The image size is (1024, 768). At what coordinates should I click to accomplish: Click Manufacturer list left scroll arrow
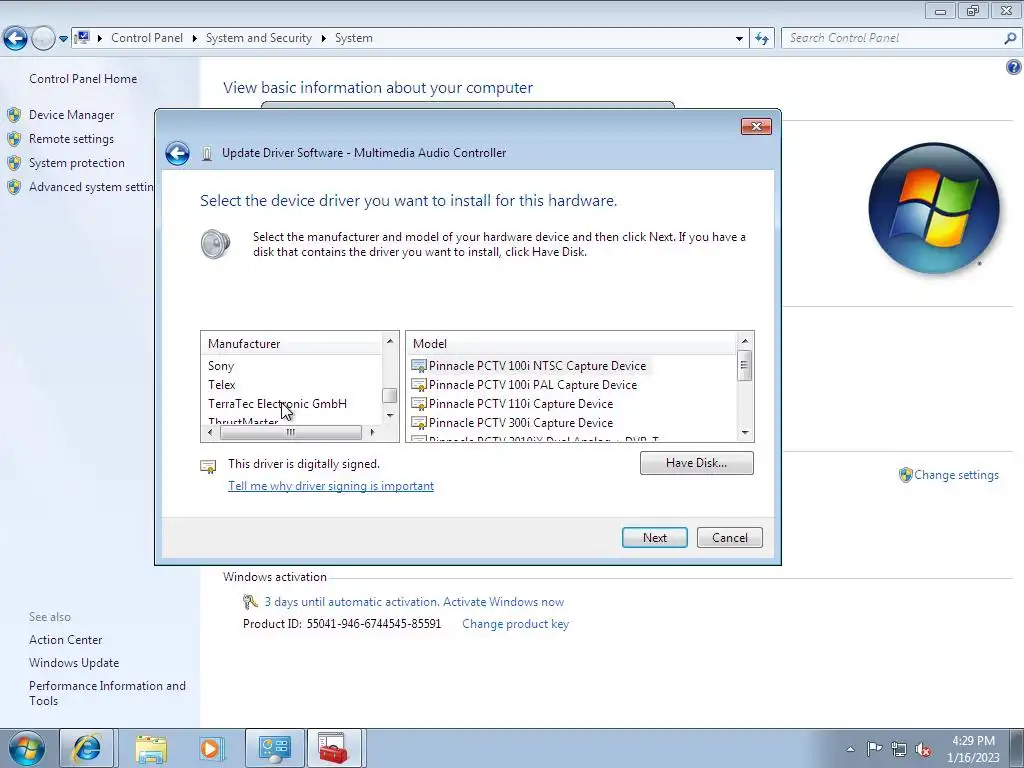point(210,432)
